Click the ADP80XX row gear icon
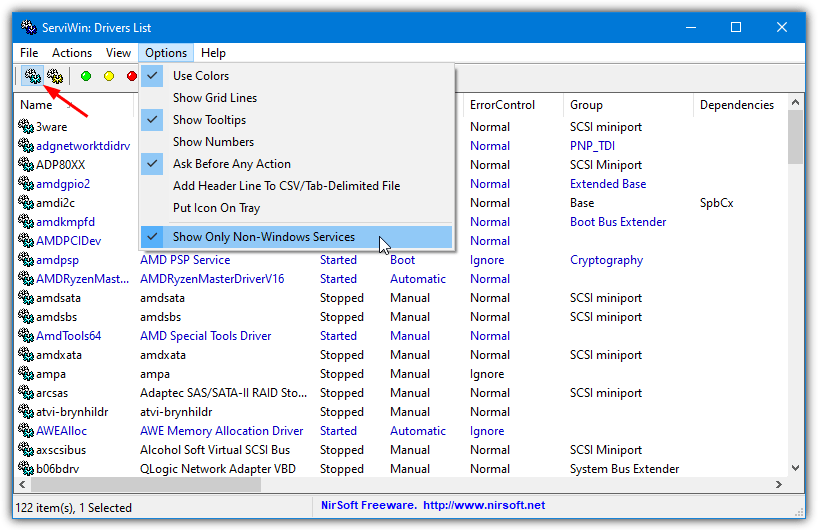This screenshot has height=530, width=818. coord(26,164)
